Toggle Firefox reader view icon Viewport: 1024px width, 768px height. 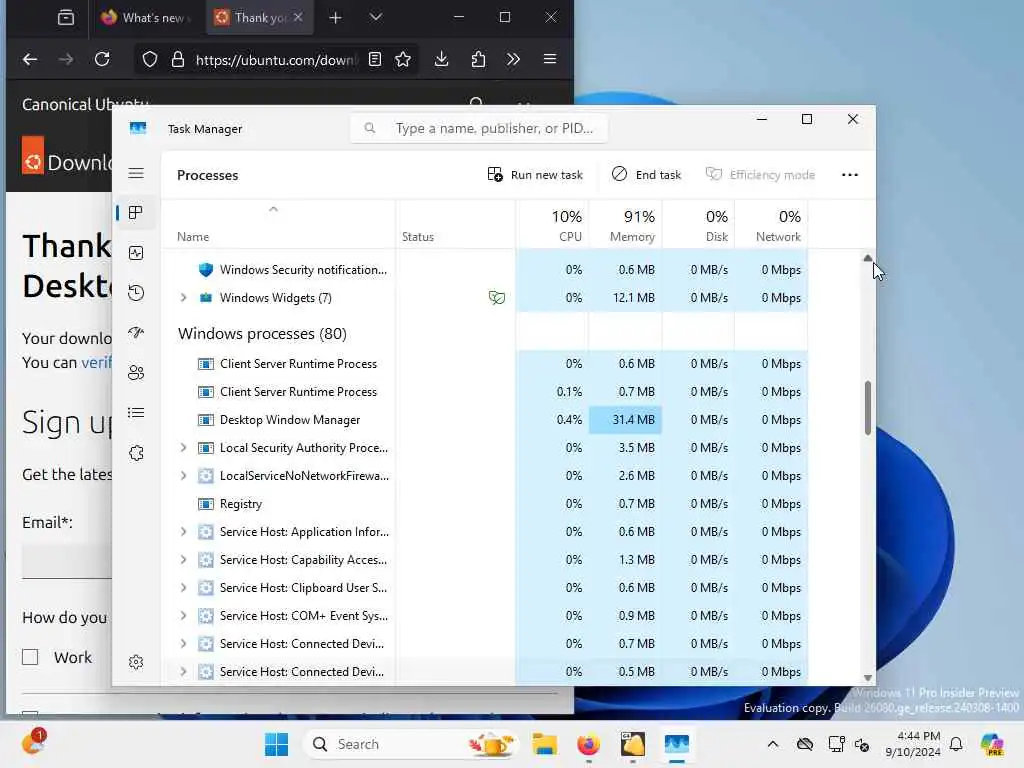tap(374, 59)
